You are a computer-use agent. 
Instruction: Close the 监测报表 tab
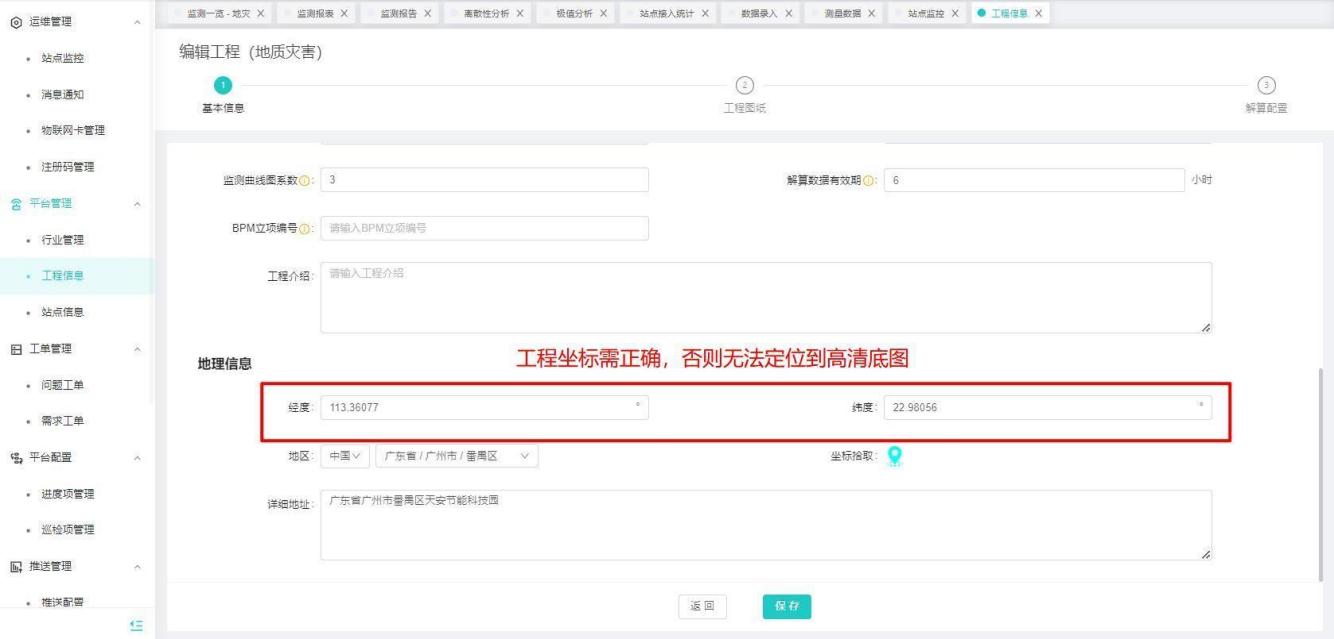(344, 12)
